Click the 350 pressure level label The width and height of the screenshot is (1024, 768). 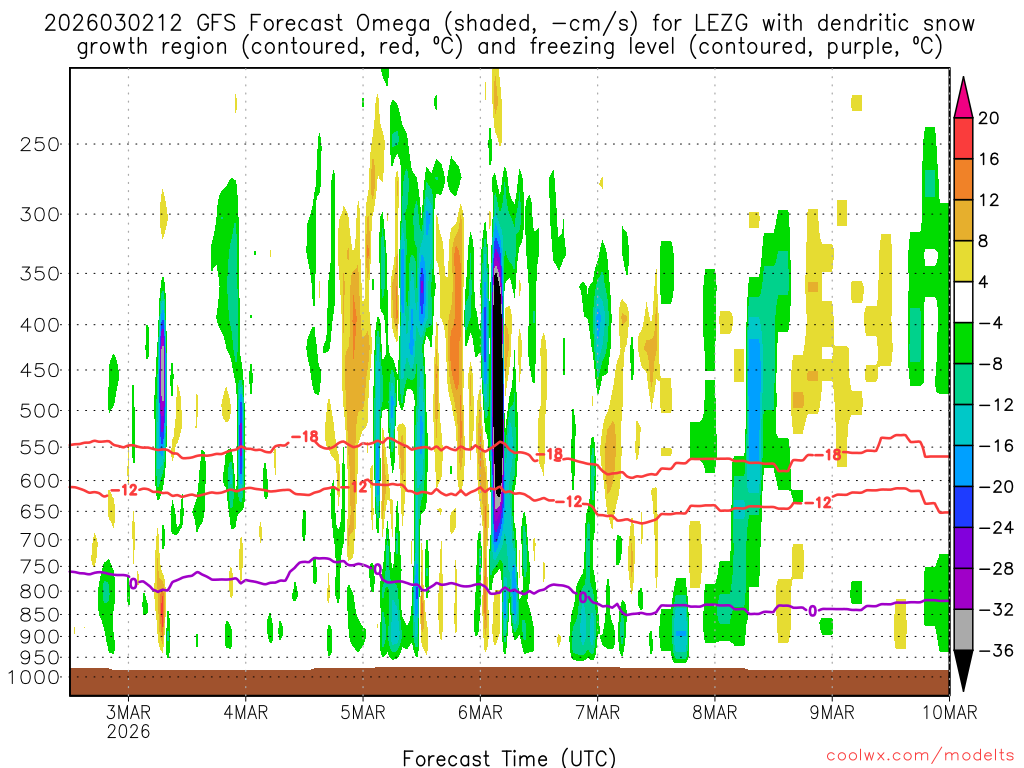pos(40,274)
